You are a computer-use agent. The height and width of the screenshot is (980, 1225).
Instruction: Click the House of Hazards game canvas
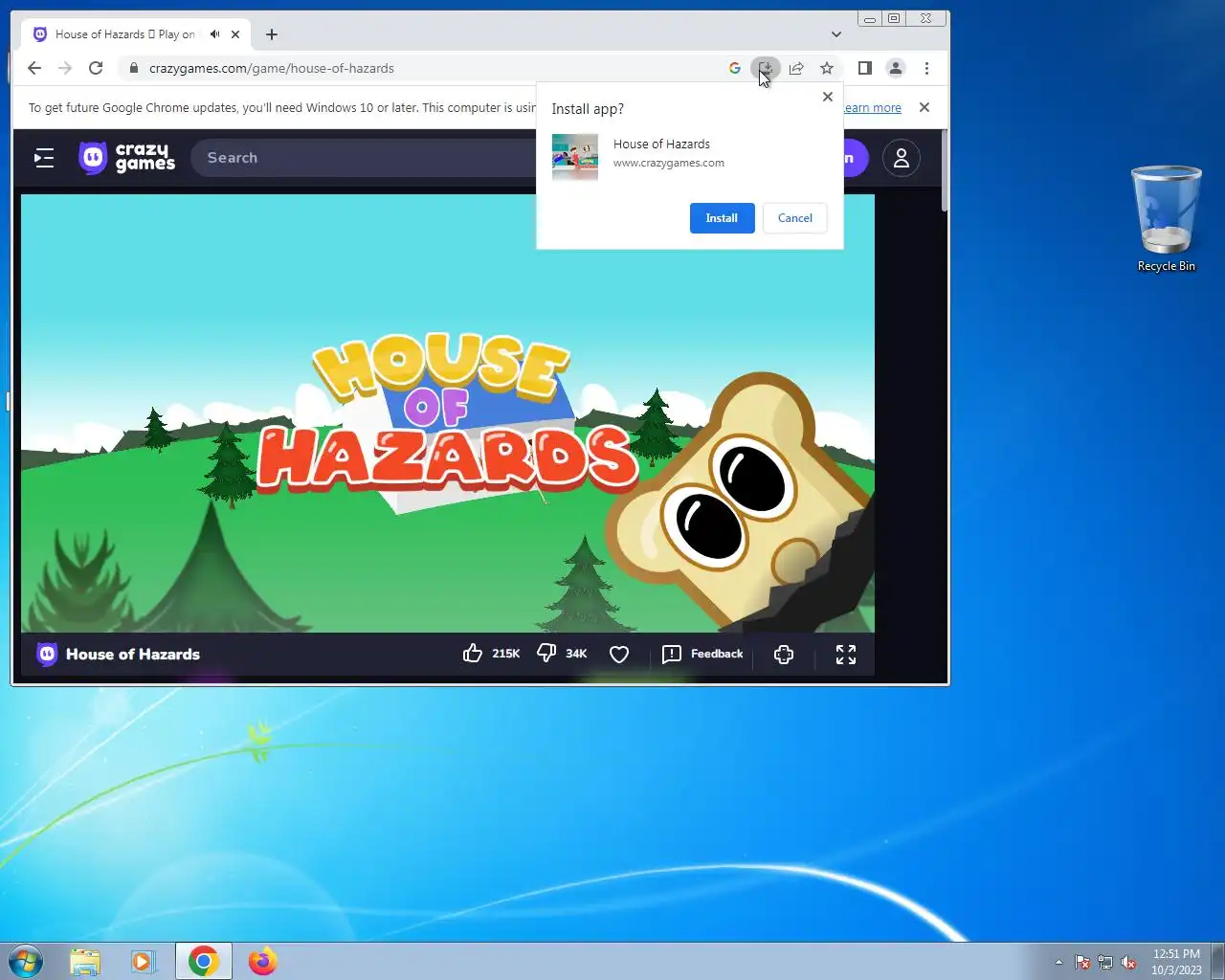[x=448, y=413]
